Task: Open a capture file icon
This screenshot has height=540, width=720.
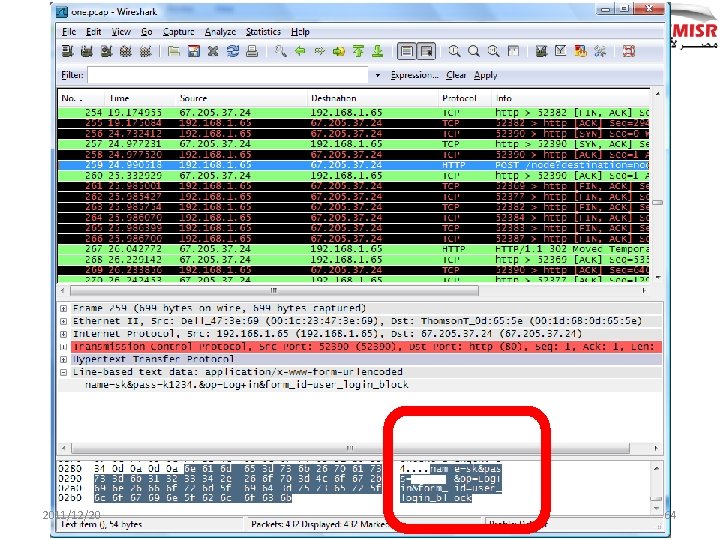Action: tap(174, 51)
